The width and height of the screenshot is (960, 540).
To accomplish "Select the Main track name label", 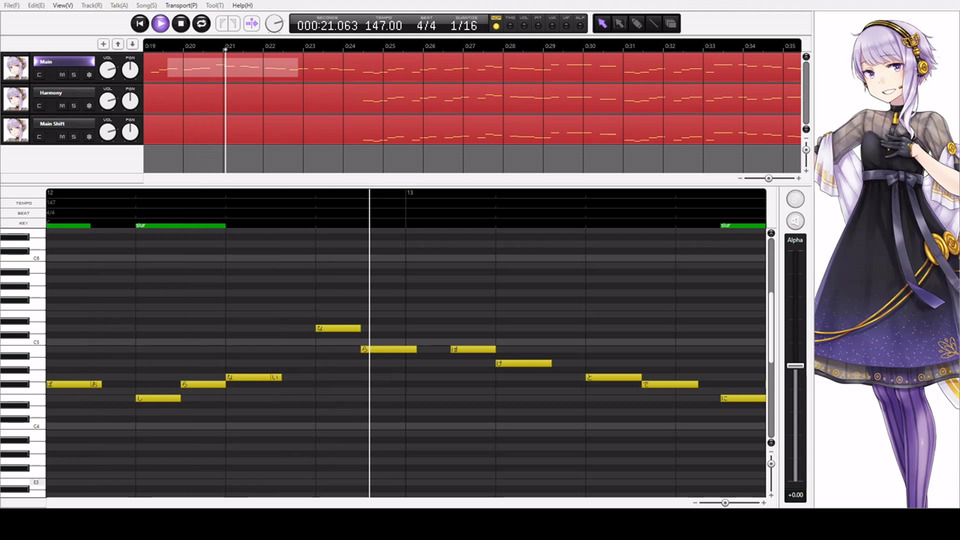I will pyautogui.click(x=64, y=61).
